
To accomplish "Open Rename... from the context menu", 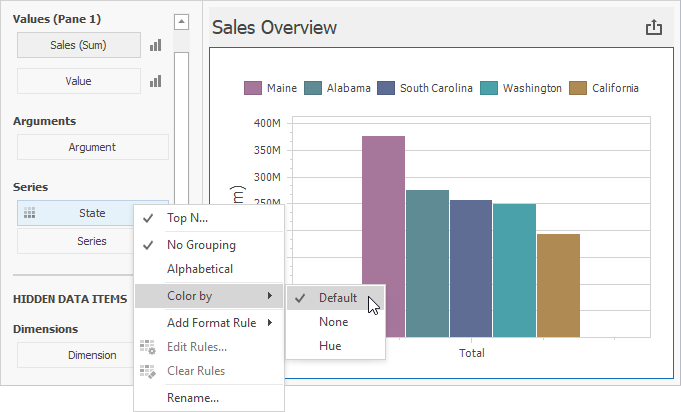I will 192,397.
